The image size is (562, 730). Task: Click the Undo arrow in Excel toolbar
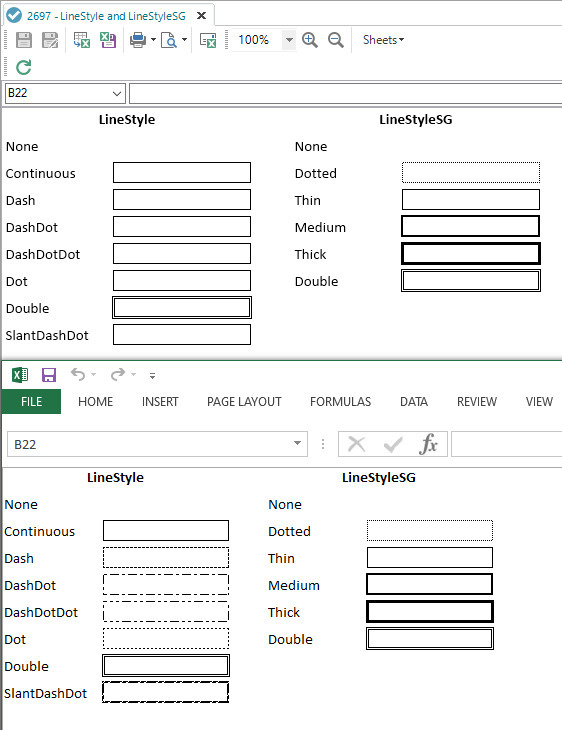click(78, 374)
